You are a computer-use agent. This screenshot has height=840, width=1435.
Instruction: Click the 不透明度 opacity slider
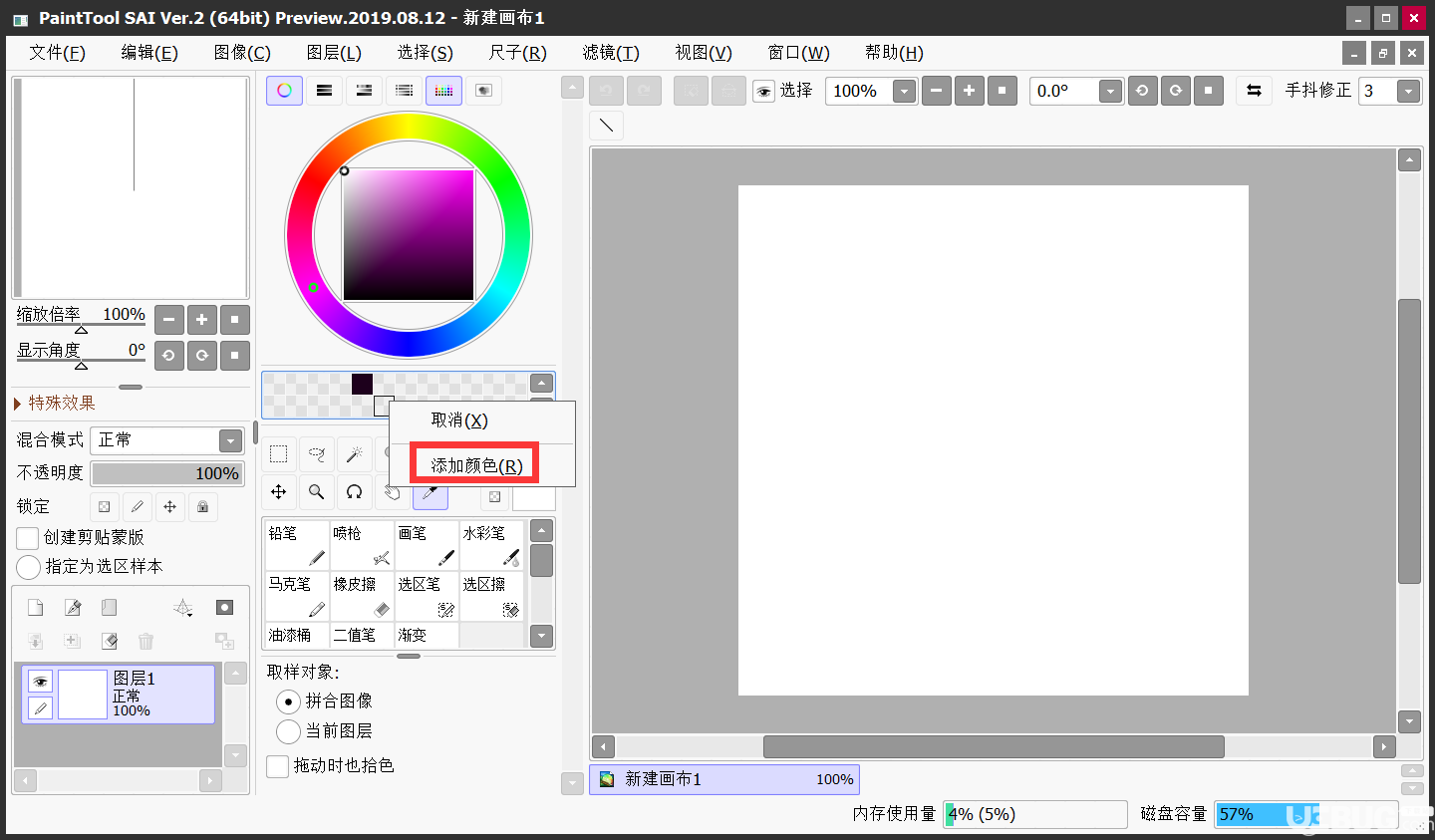point(167,473)
